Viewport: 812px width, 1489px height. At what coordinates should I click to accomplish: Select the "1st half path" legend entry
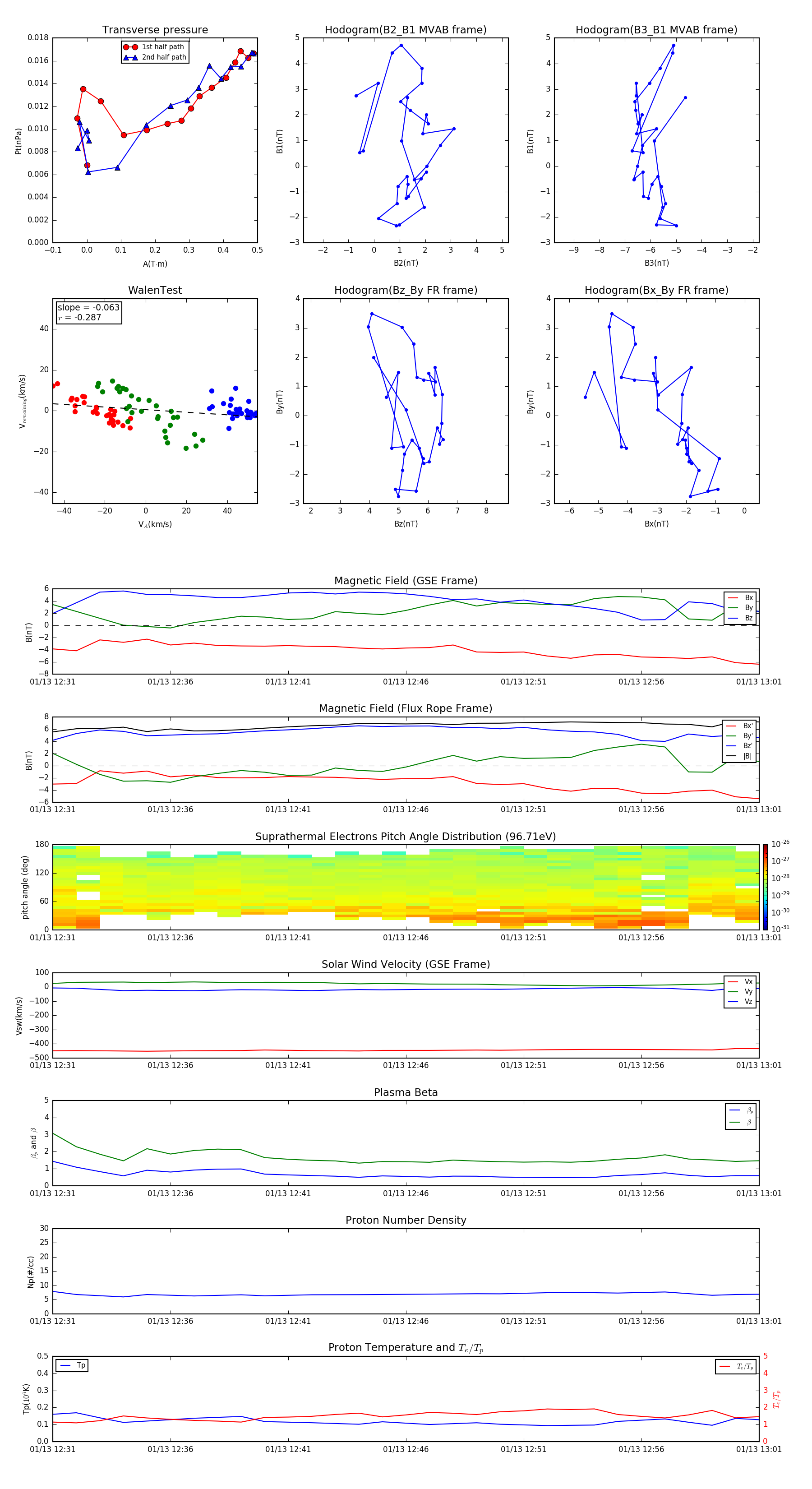coord(154,47)
